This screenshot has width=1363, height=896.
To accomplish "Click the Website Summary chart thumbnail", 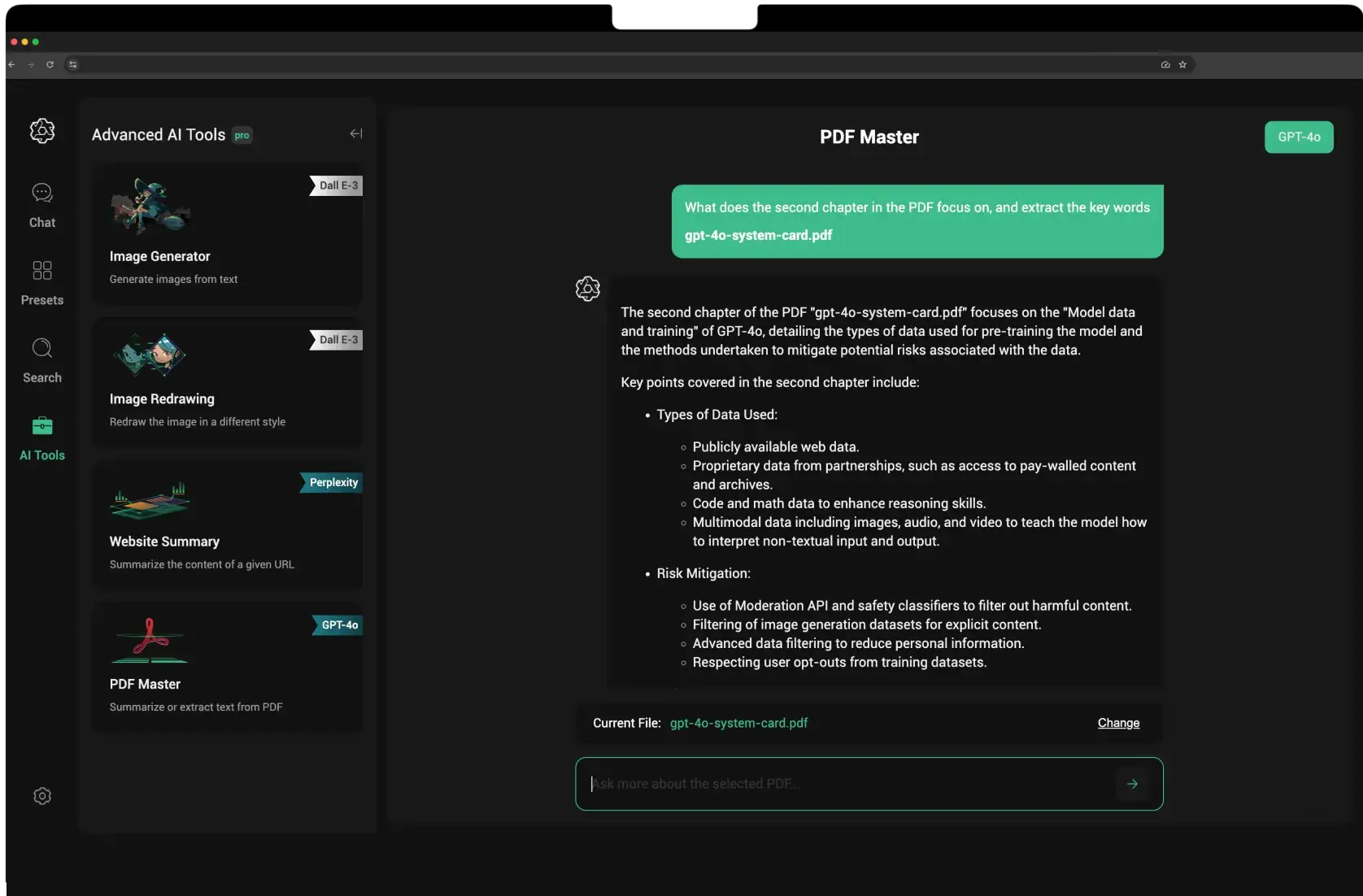I will click(150, 500).
